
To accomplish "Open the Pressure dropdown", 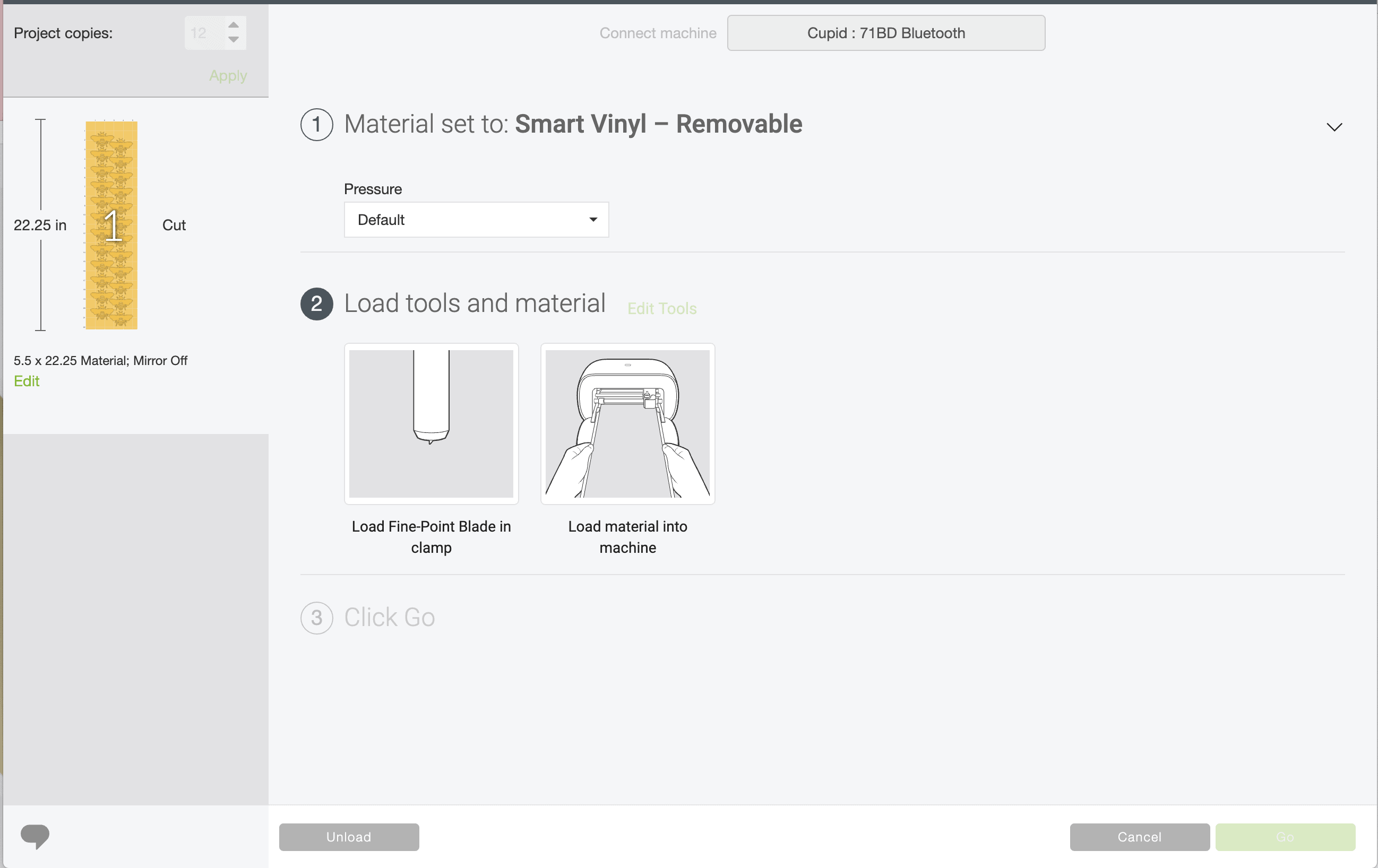I will (476, 220).
